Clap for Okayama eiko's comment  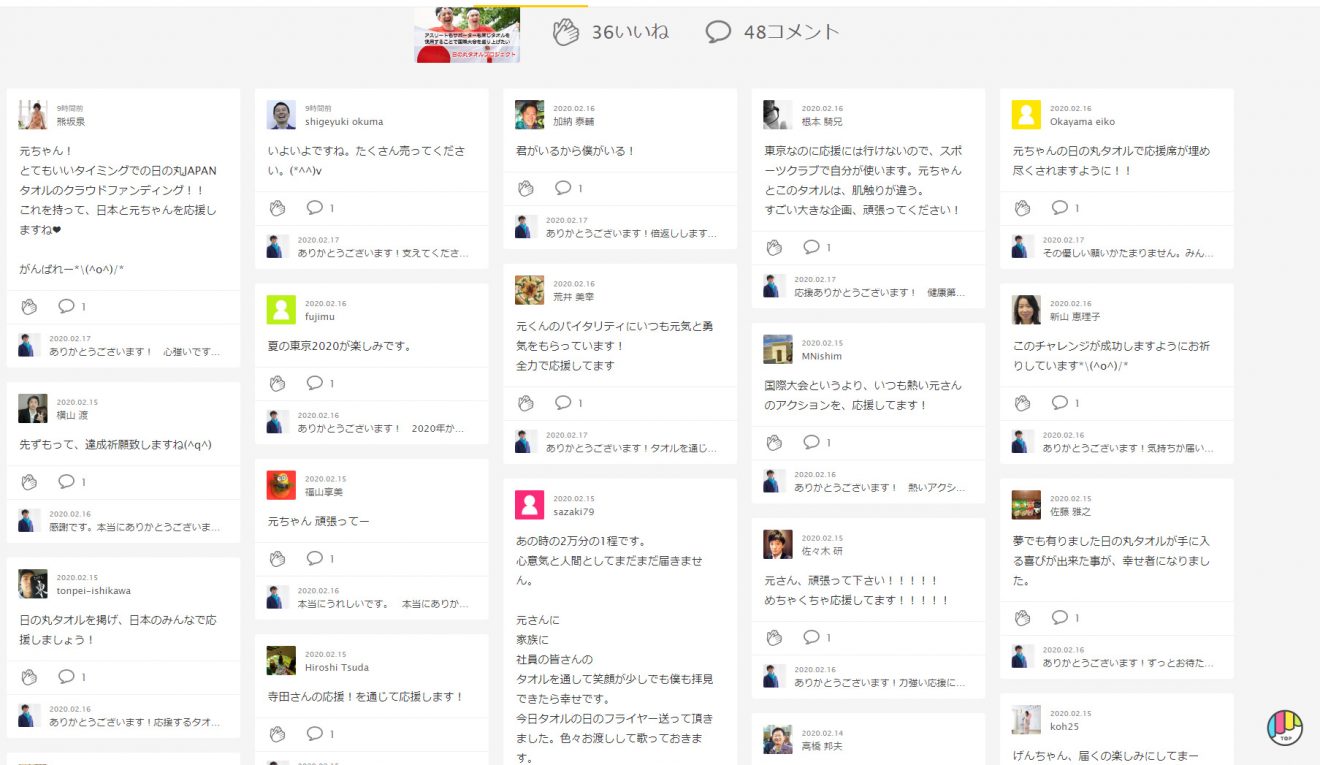(x=1022, y=207)
